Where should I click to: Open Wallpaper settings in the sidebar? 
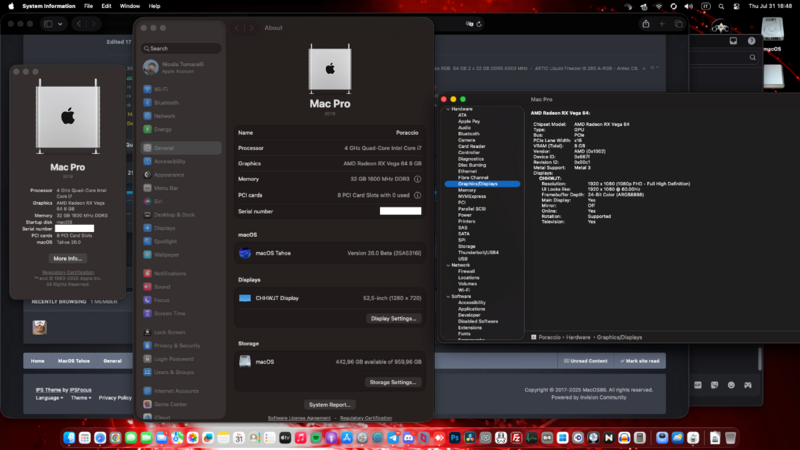167,255
